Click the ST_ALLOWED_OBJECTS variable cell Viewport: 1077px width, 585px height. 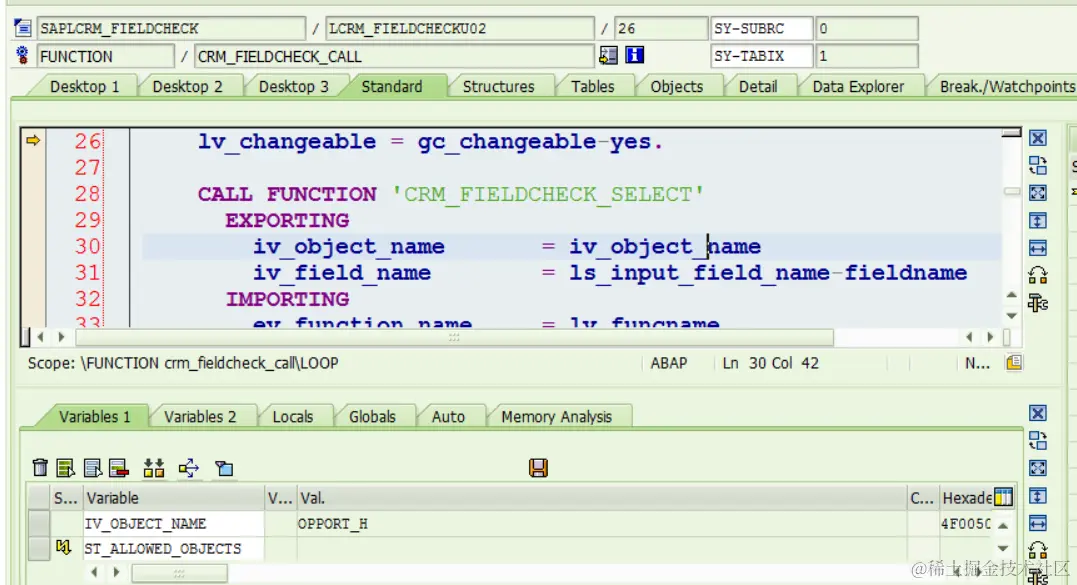(174, 548)
